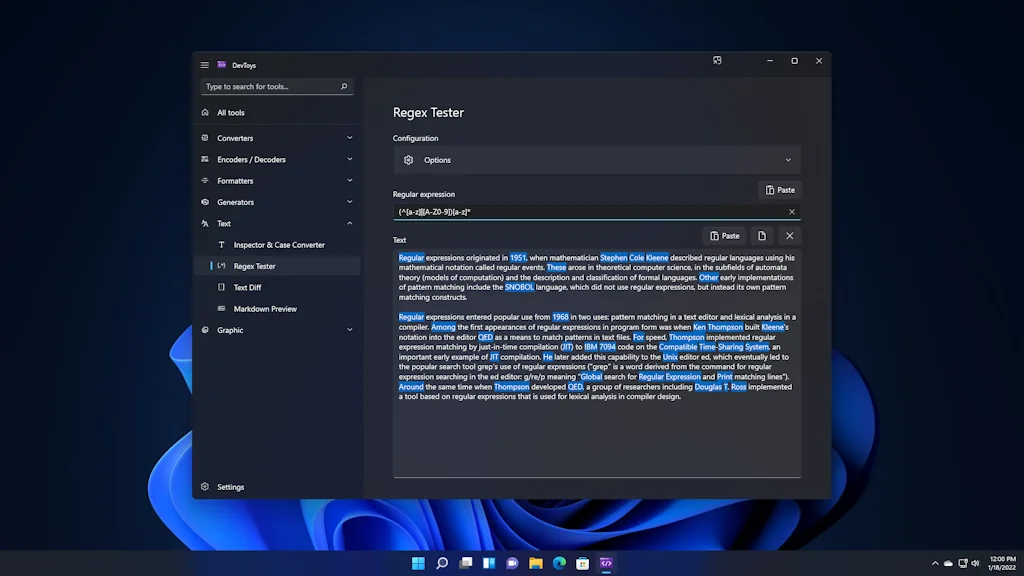Image resolution: width=1024 pixels, height=576 pixels.
Task: Open Microsoft Edge from the taskbar
Action: (559, 563)
